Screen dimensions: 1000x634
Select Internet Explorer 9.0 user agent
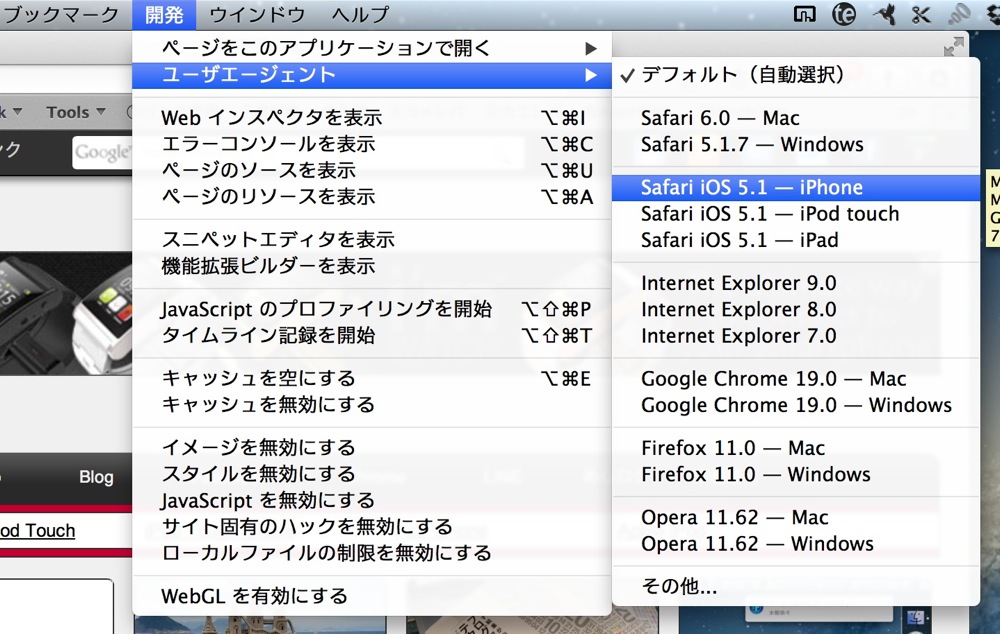[x=796, y=283]
